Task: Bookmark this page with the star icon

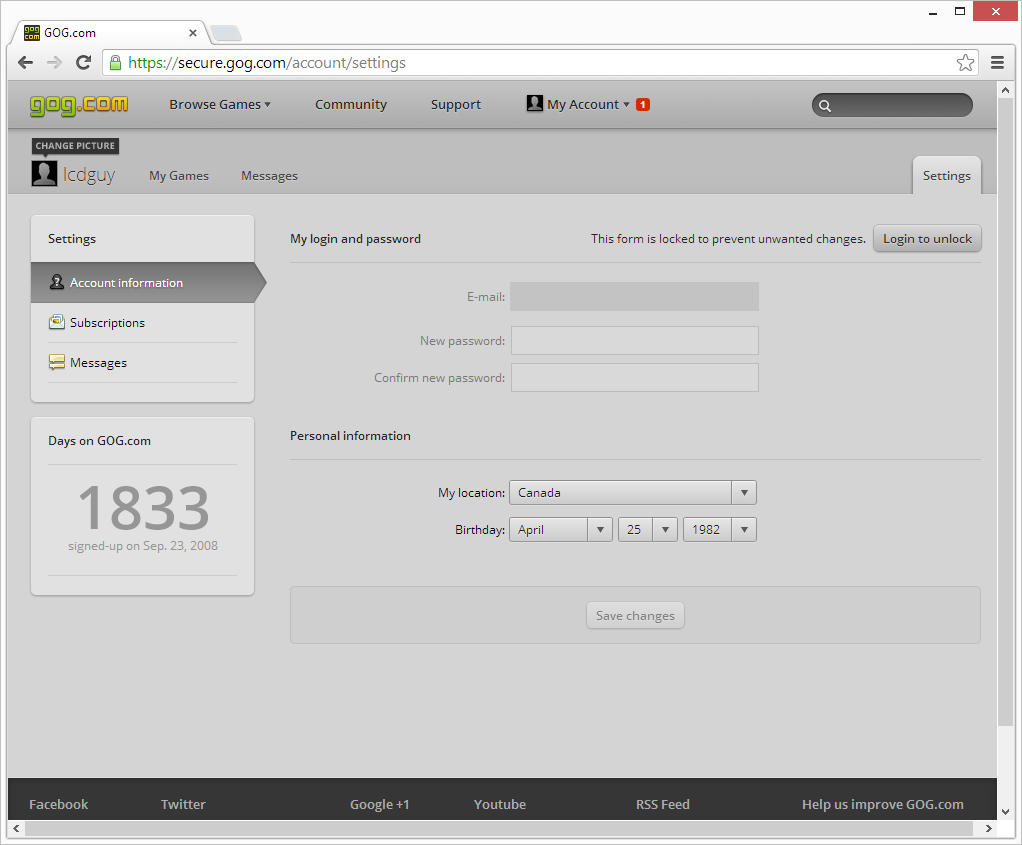Action: point(965,63)
